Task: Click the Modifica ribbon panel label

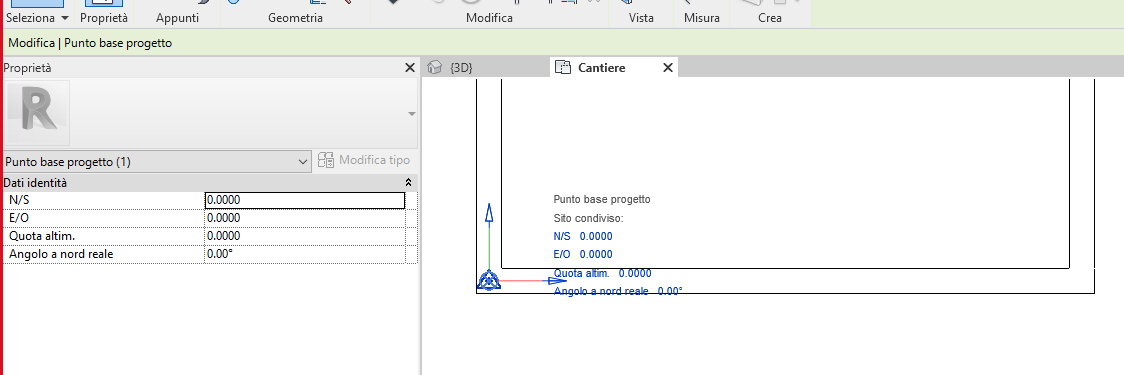Action: pyautogui.click(x=489, y=17)
